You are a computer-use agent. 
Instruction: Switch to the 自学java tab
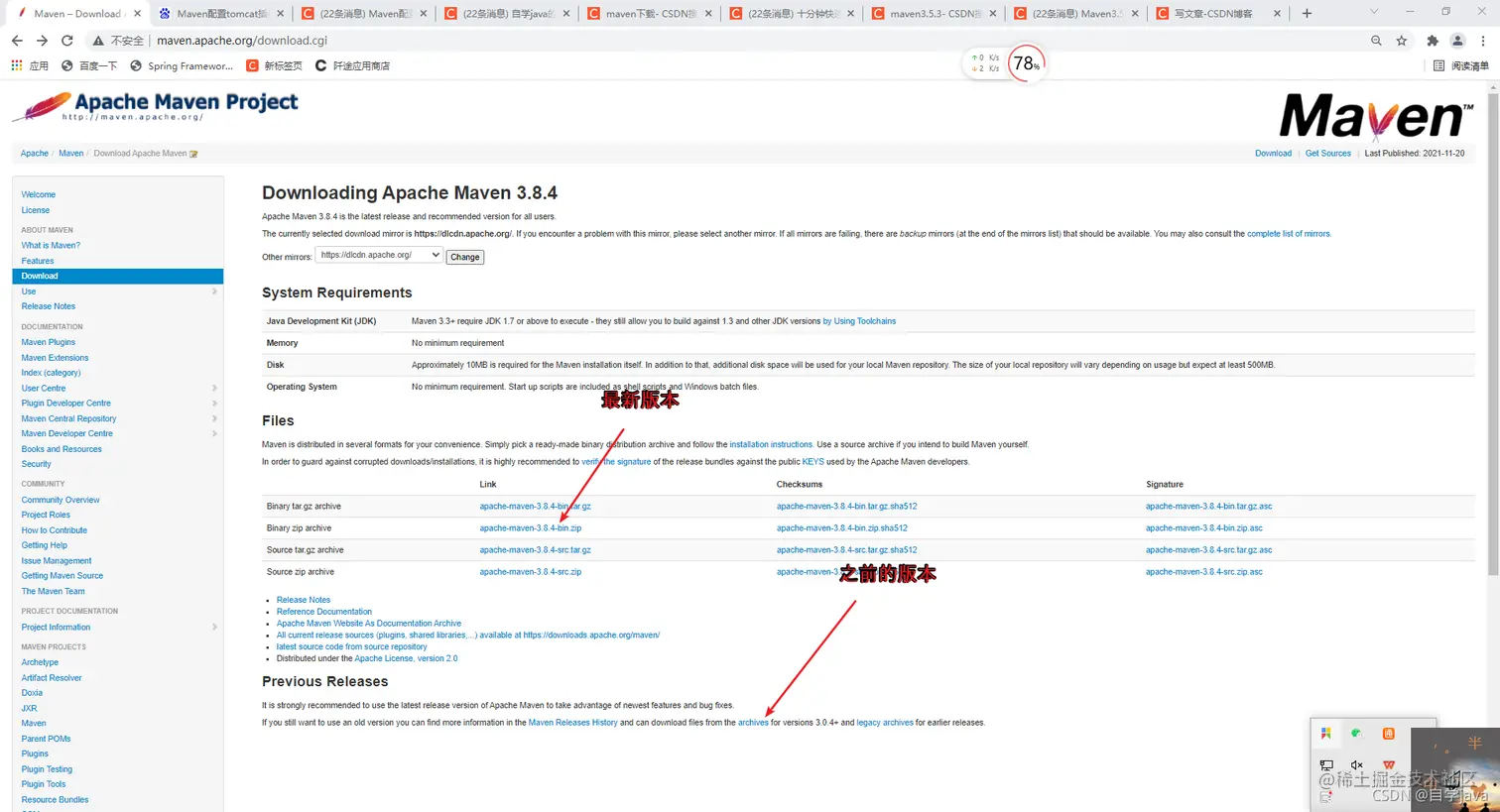coord(506,14)
